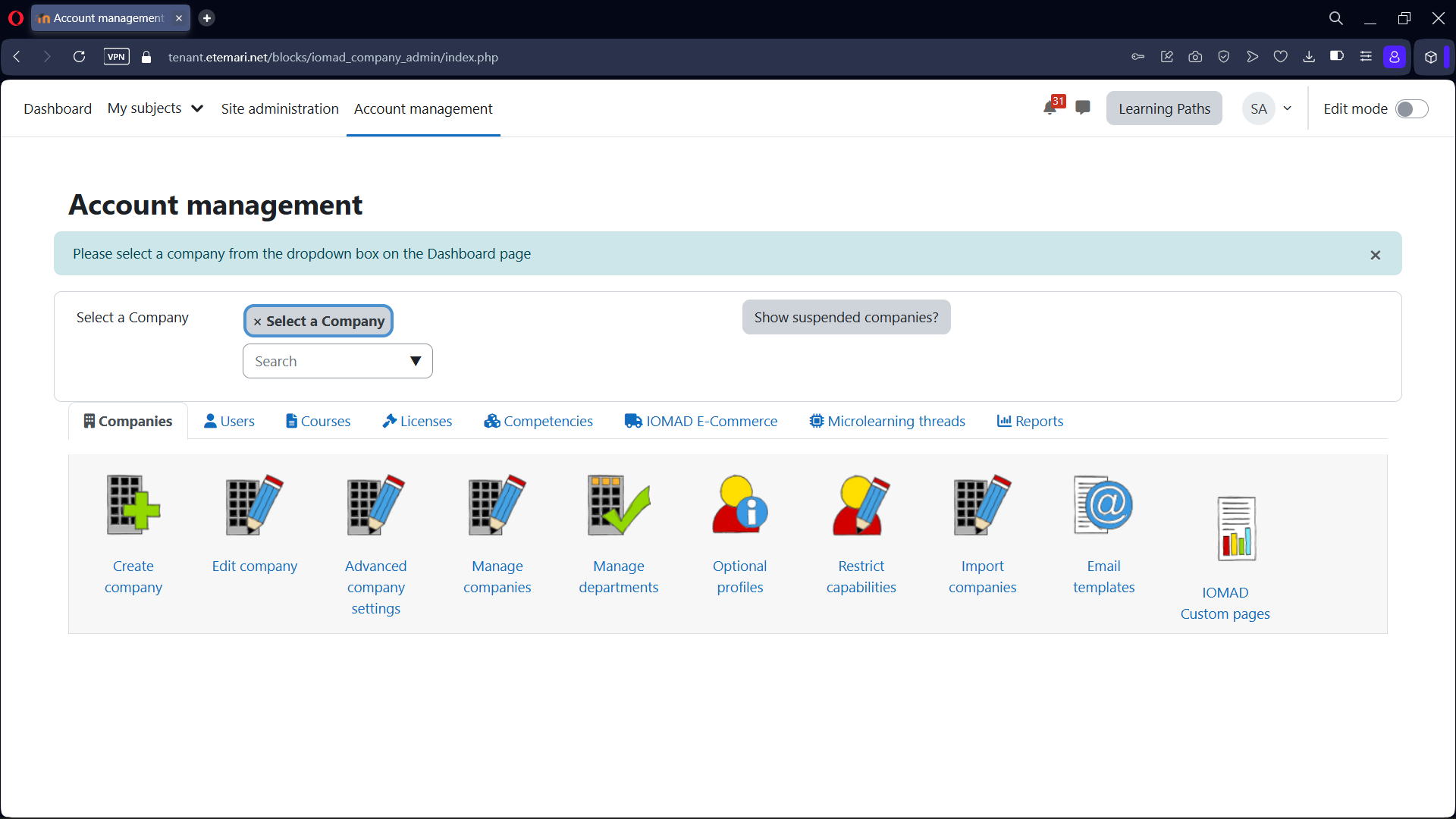This screenshot has height=819, width=1456.
Task: Click the Opera menu logo
Action: [x=15, y=17]
